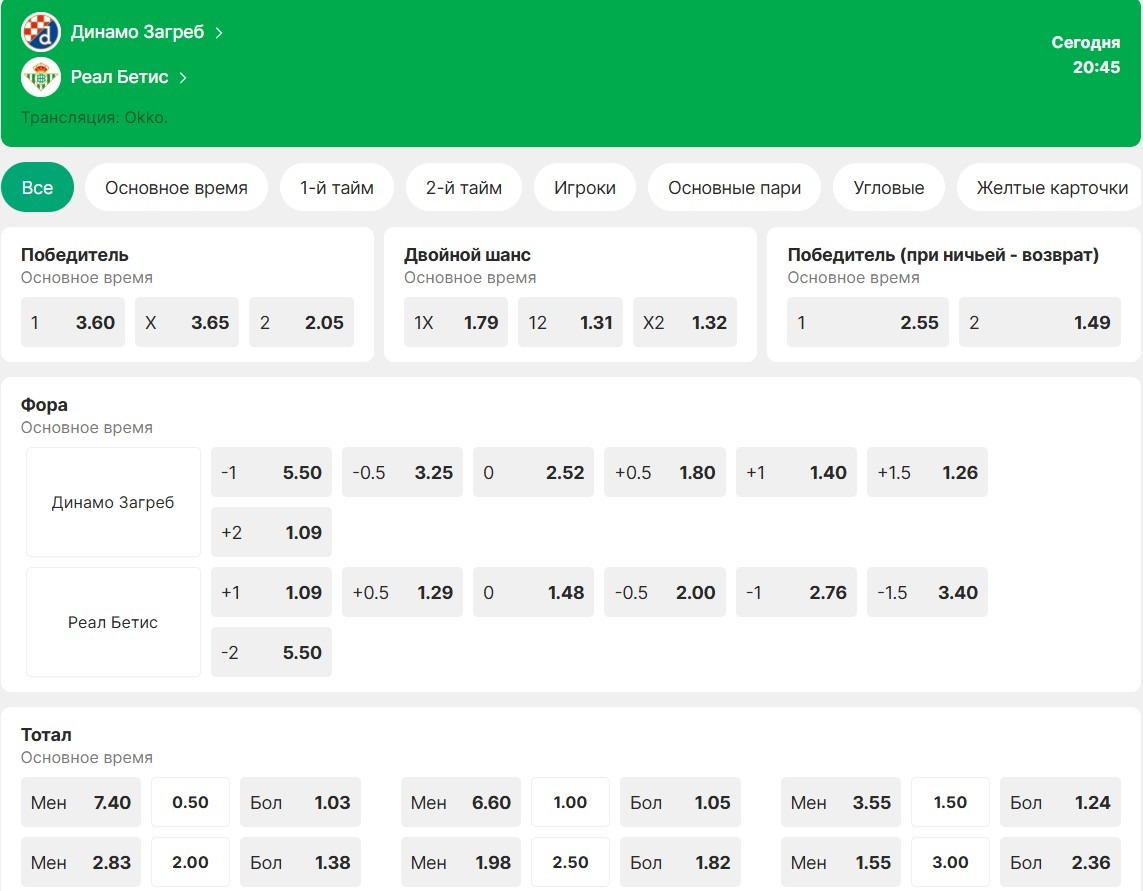The width and height of the screenshot is (1143, 891).
Task: Switch to 2-й тайм tab
Action: tap(464, 188)
